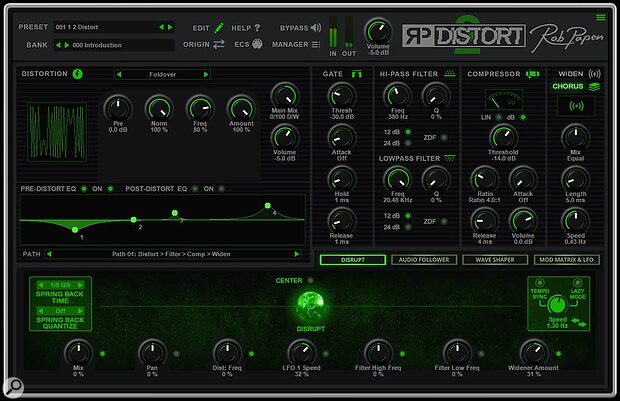This screenshot has width=620, height=401.
Task: Click the compressor VU meter display
Action: 503,99
